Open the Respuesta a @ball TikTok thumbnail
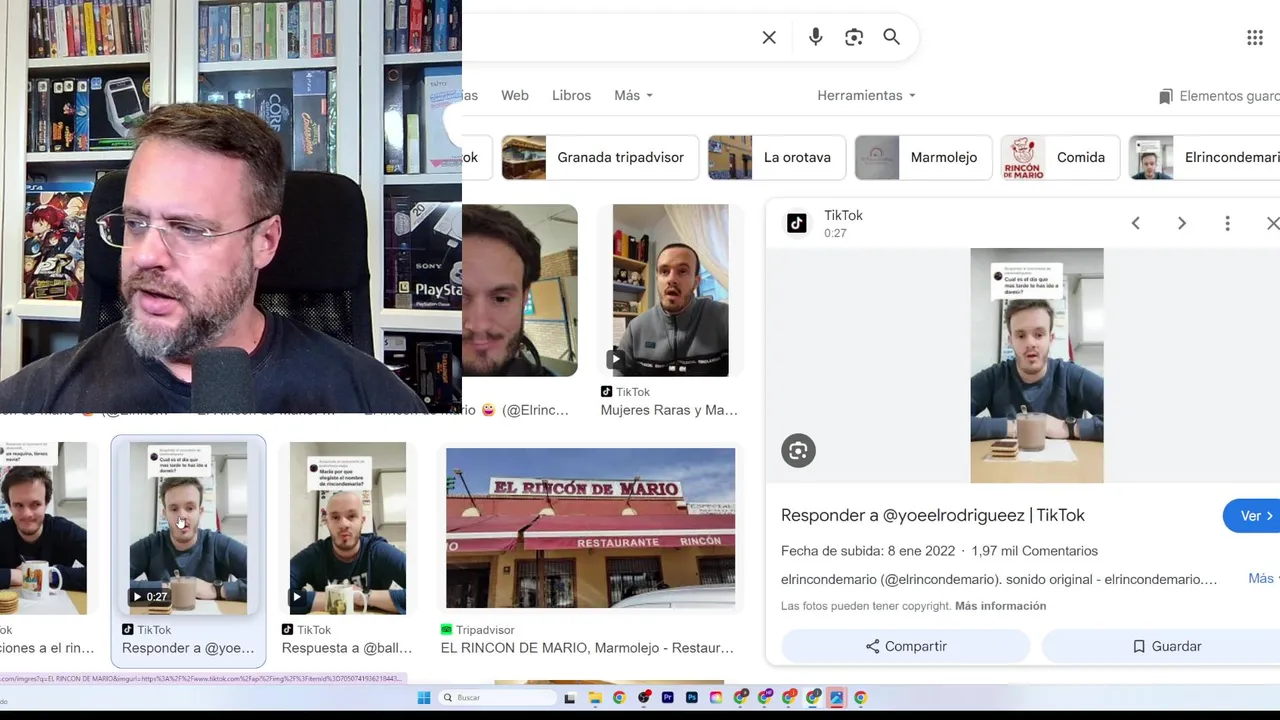The width and height of the screenshot is (1280, 720). tap(348, 528)
